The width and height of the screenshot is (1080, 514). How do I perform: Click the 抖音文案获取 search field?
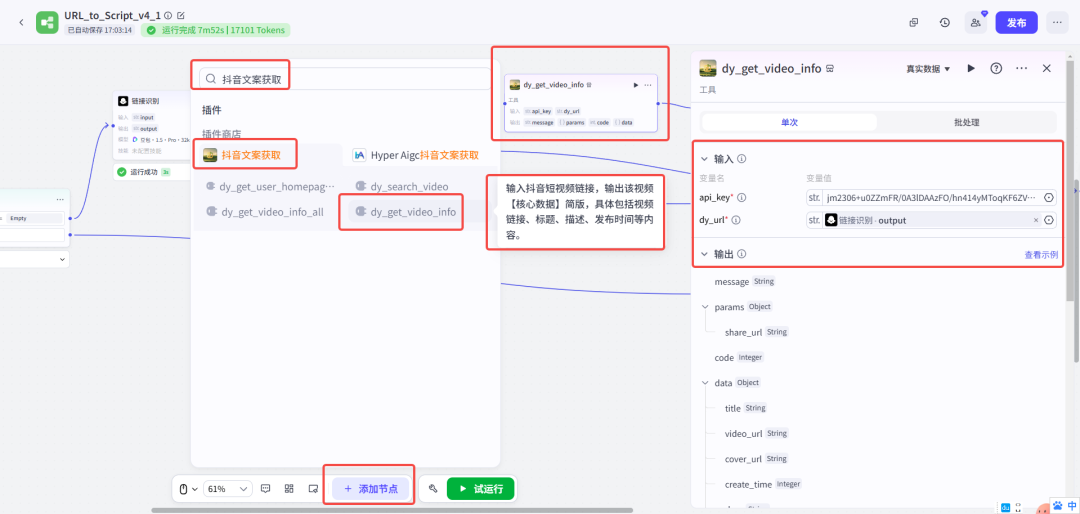(x=345, y=79)
